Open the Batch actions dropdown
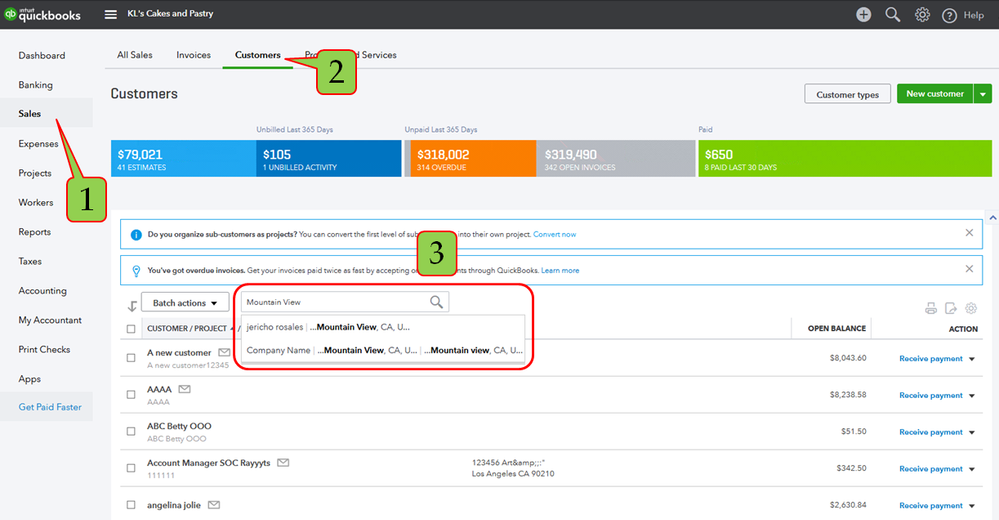 (185, 303)
